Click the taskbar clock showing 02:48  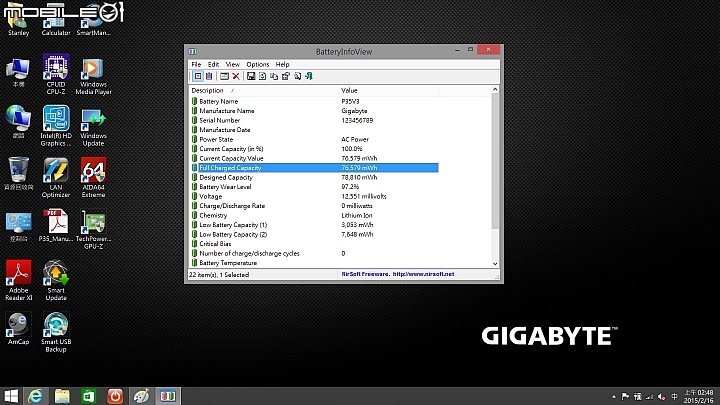coord(698,396)
